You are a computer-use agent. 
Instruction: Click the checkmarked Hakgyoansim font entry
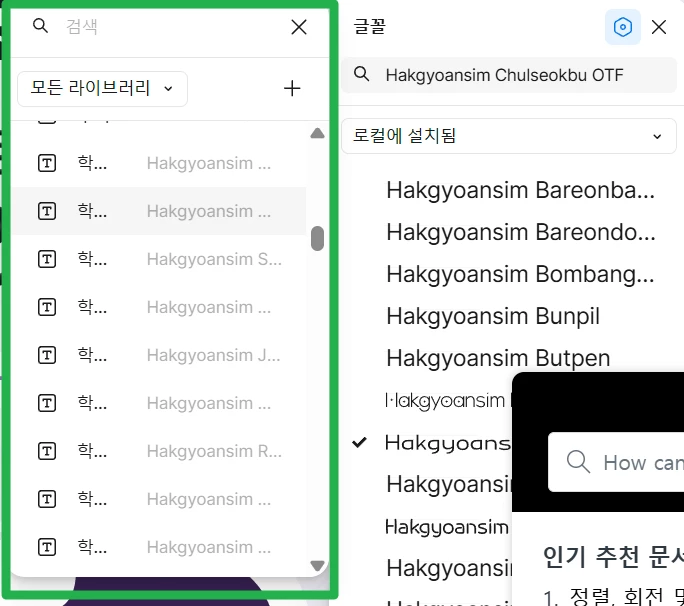[x=448, y=443]
